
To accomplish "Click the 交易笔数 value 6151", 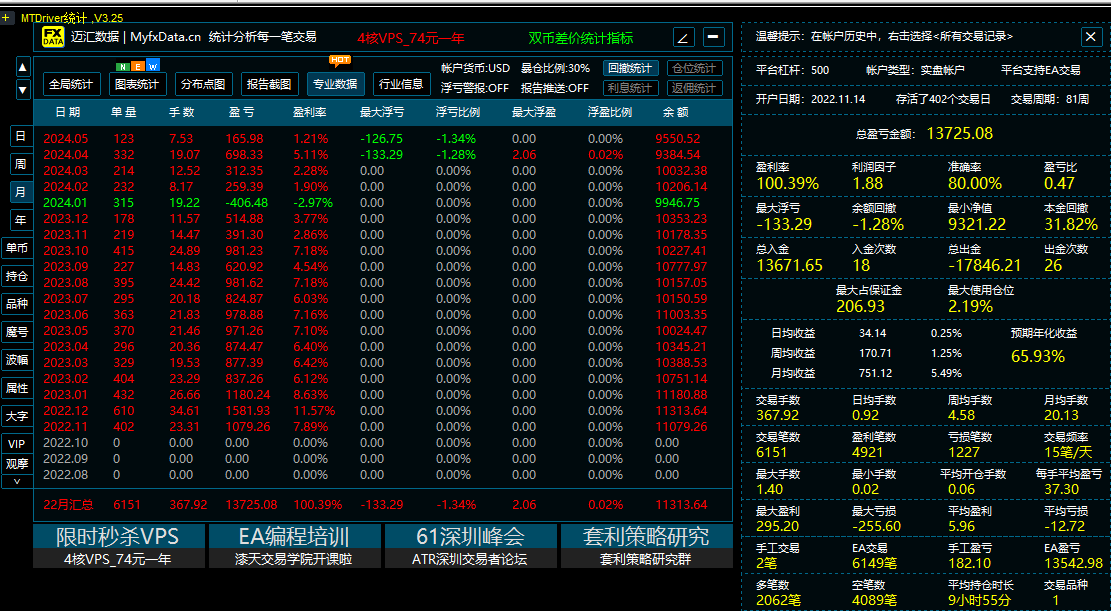I will 771,452.
